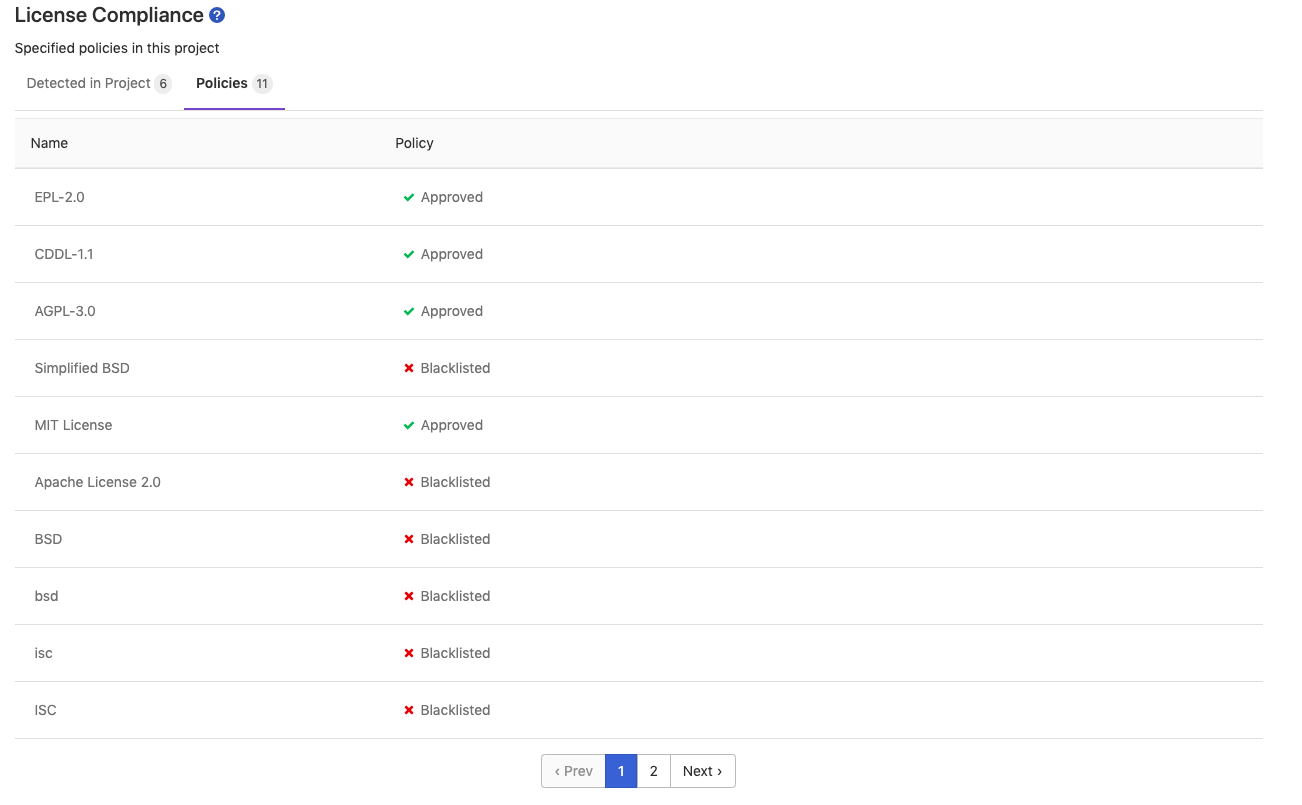Viewport: 1302px width, 805px height.
Task: Click the red X next to BSD
Action: pyautogui.click(x=408, y=538)
